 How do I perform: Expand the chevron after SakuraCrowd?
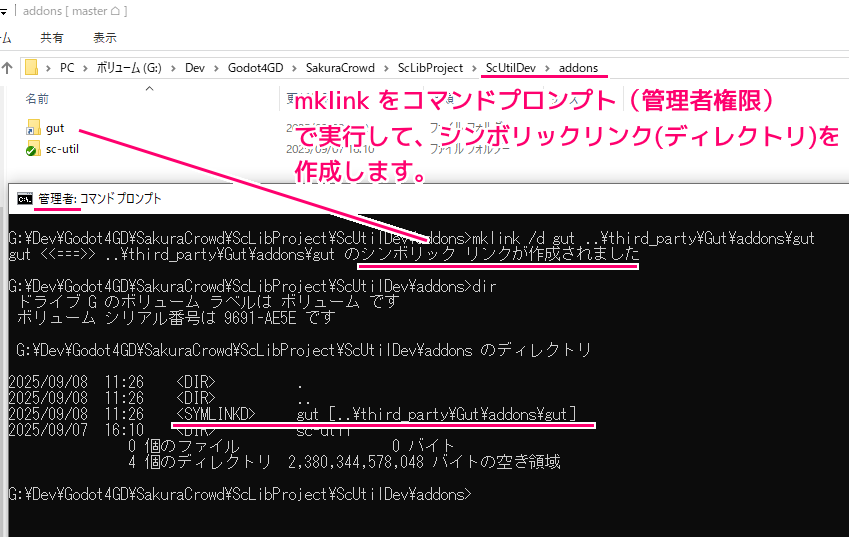click(386, 68)
